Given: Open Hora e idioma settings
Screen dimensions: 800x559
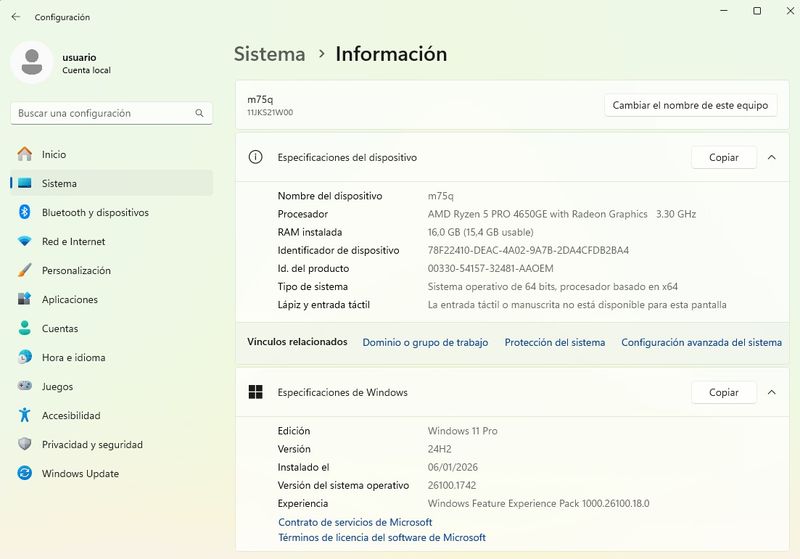Looking at the screenshot, I should pos(112,358).
